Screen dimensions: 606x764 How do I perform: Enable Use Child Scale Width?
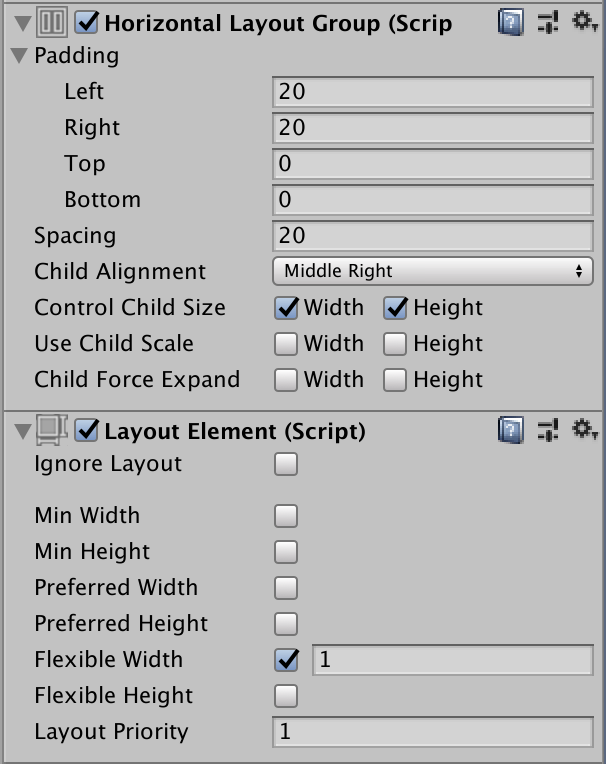[286, 344]
